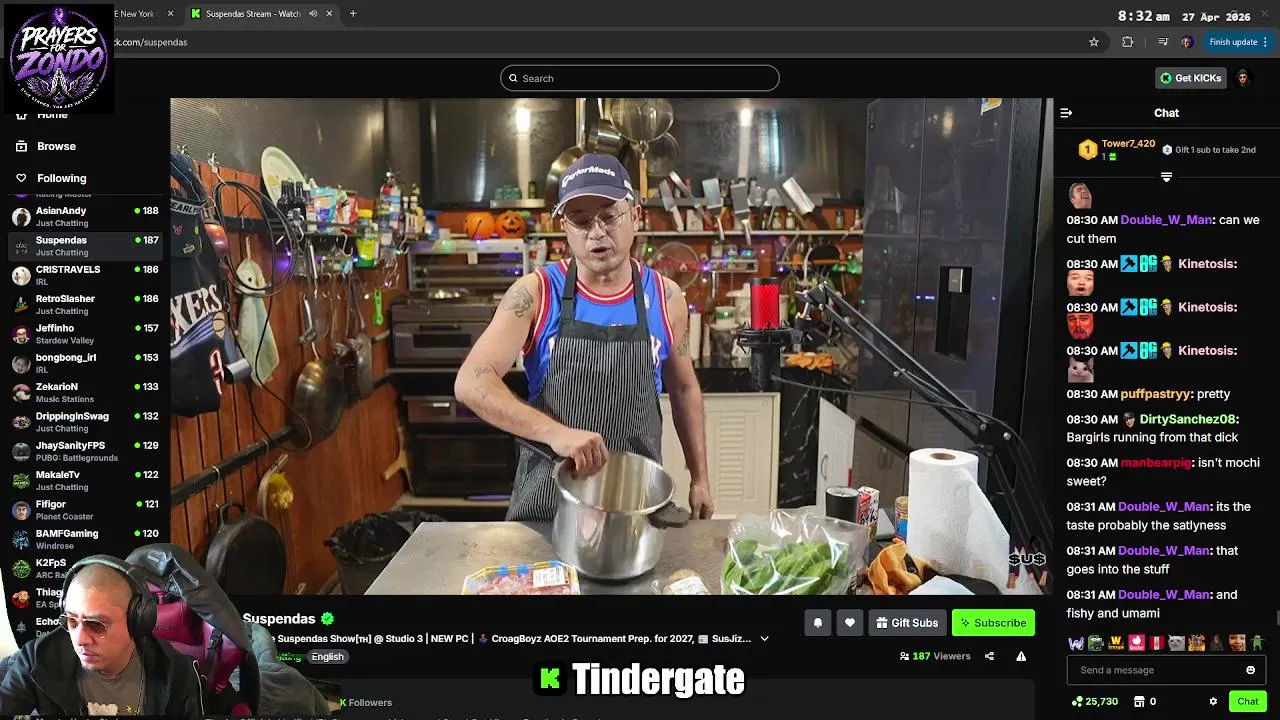Image resolution: width=1280 pixels, height=720 pixels.
Task: Click Gift 1 sub to take 2nd
Action: click(1208, 150)
